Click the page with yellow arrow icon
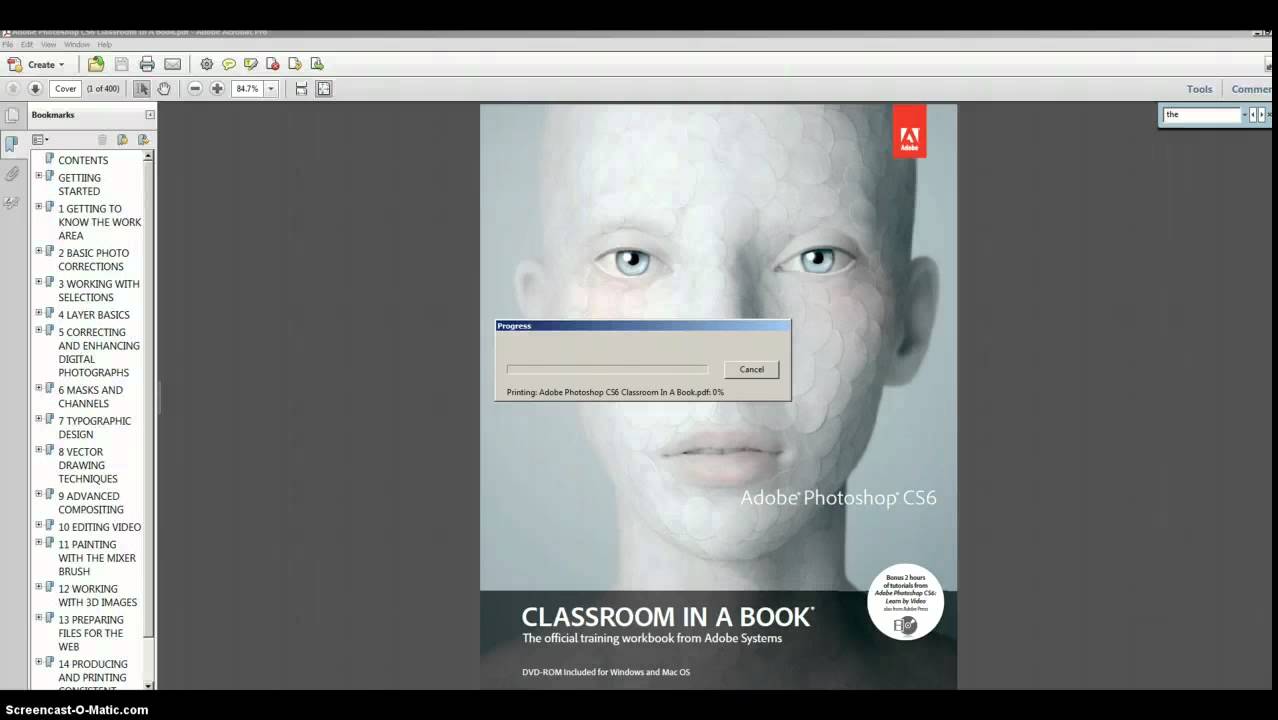Viewport: 1278px width, 720px height. (295, 64)
